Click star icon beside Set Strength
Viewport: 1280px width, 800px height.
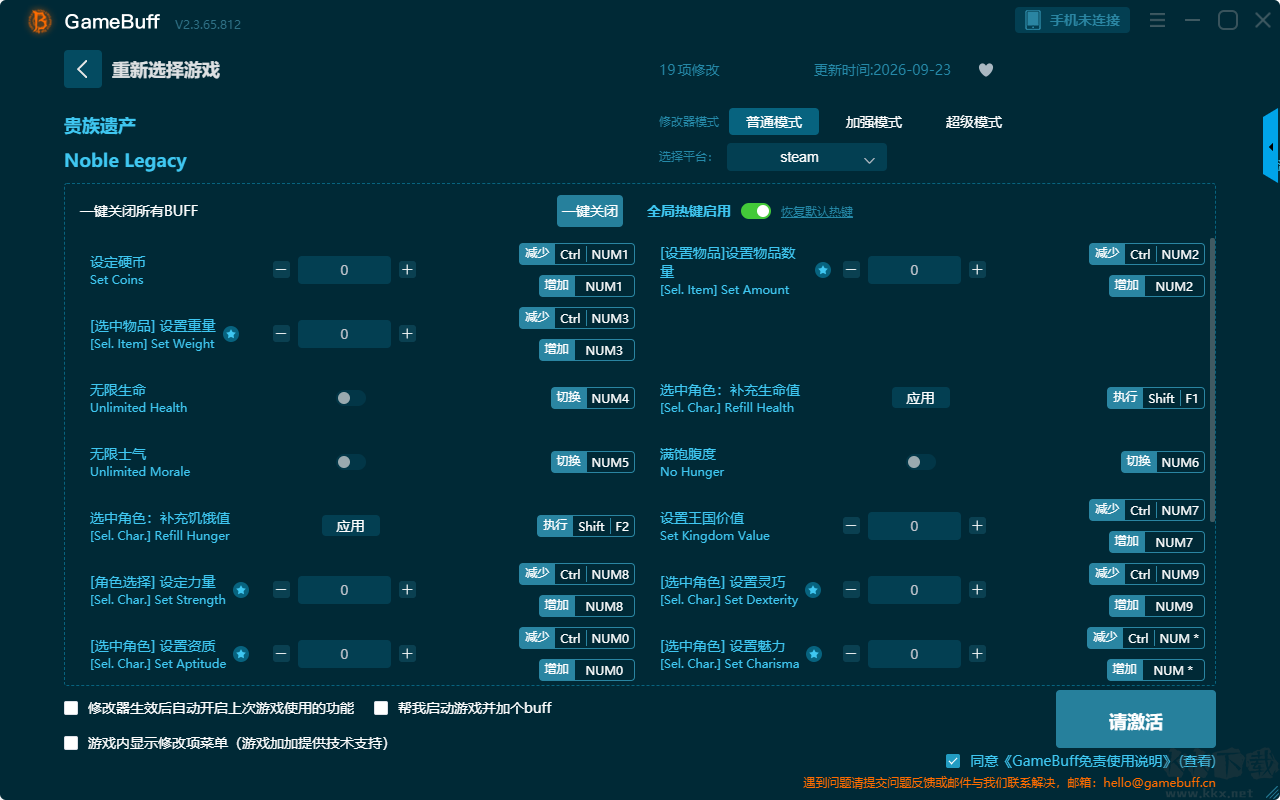(241, 590)
